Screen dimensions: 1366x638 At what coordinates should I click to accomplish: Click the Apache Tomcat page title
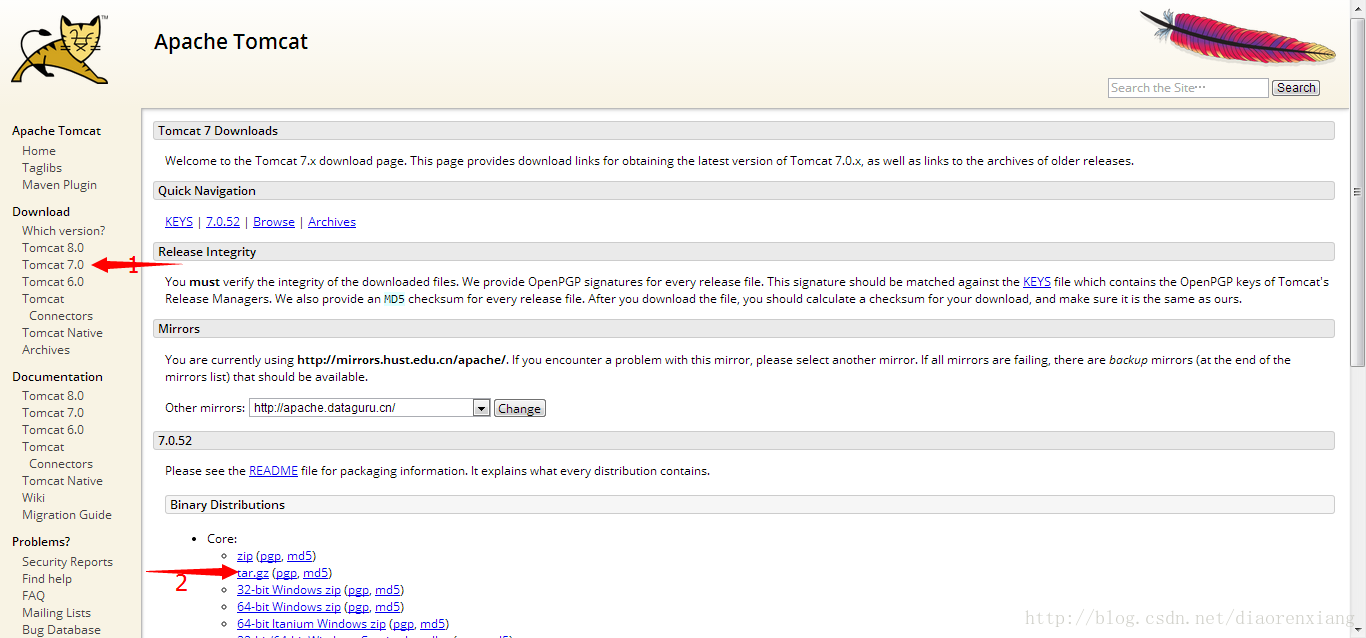tap(231, 42)
